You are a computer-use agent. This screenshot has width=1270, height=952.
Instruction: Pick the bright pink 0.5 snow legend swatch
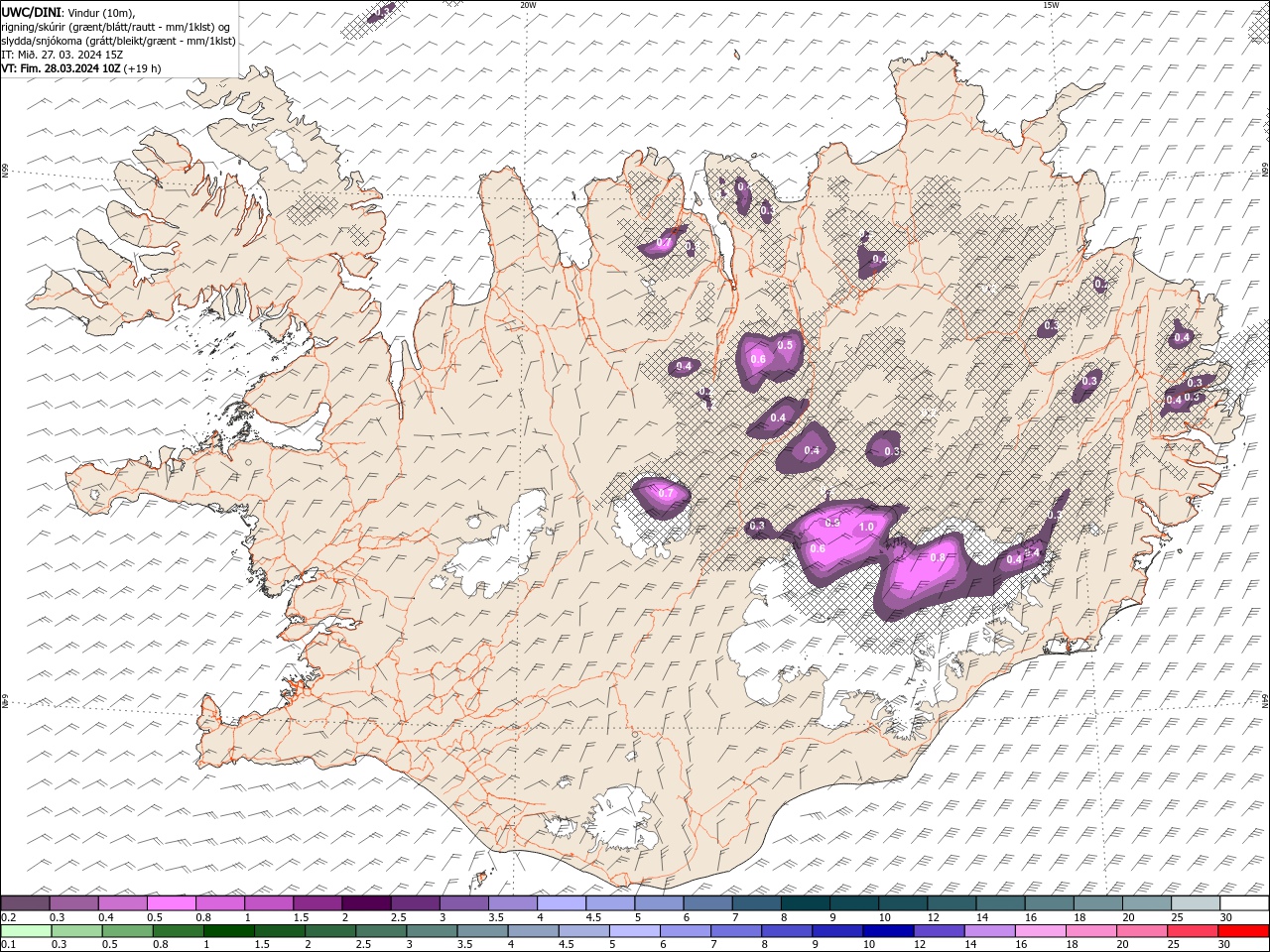click(x=171, y=902)
